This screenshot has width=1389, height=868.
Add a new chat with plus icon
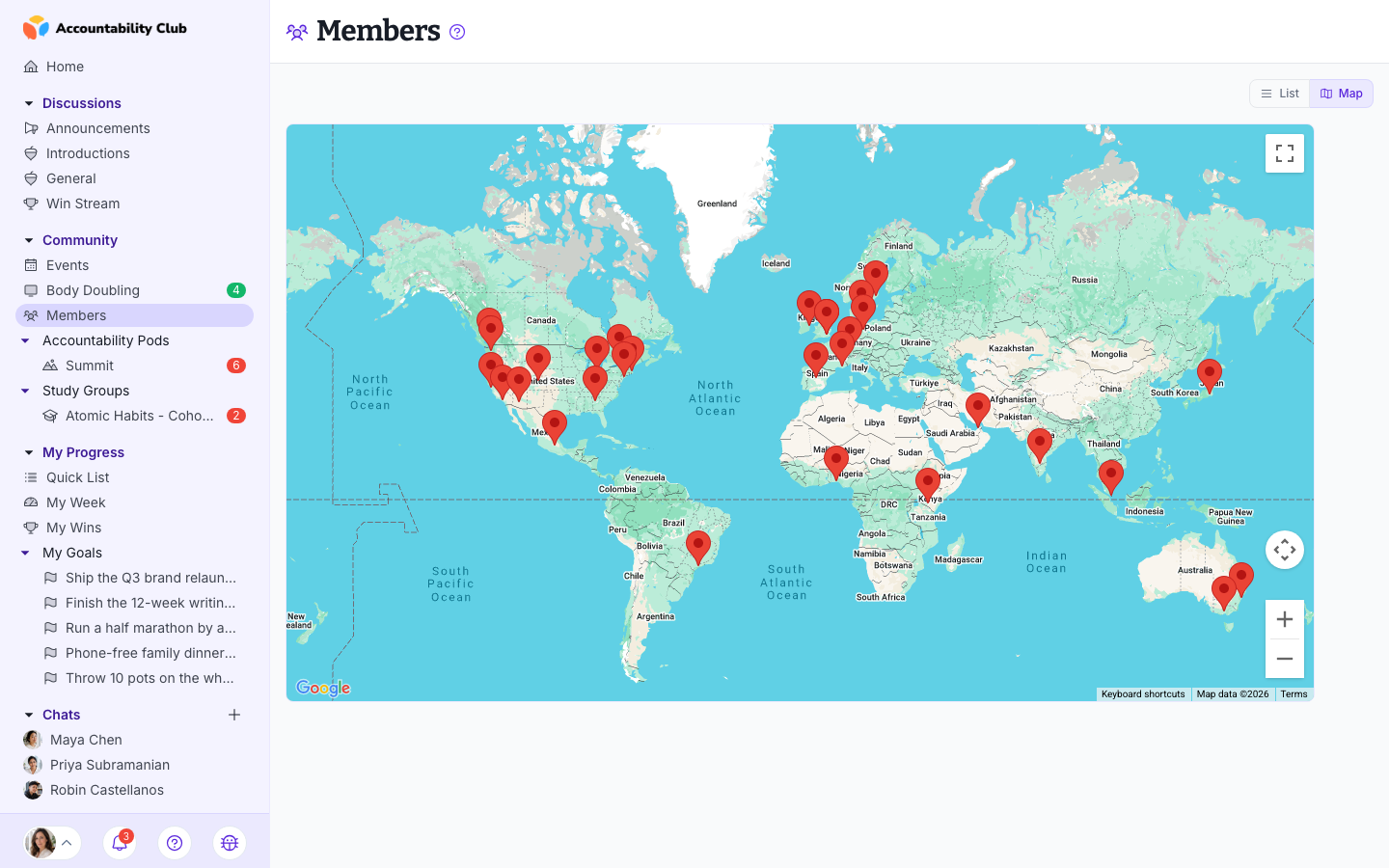pyautogui.click(x=234, y=715)
